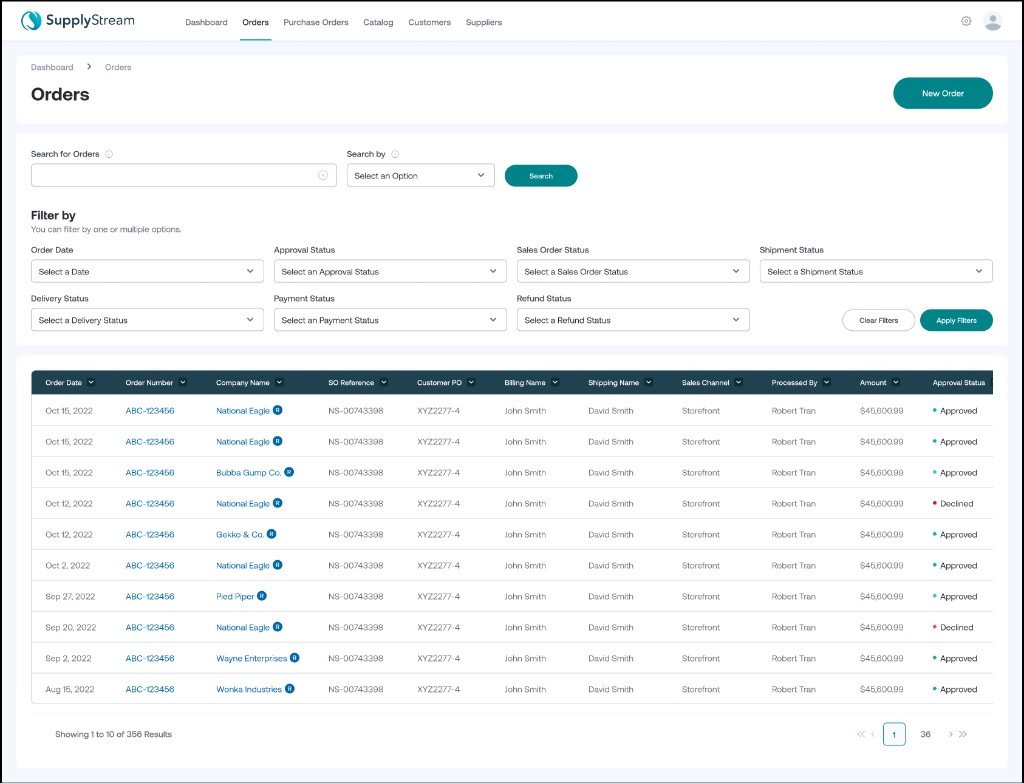
Task: Clear the search field with the x icon
Action: click(x=323, y=175)
